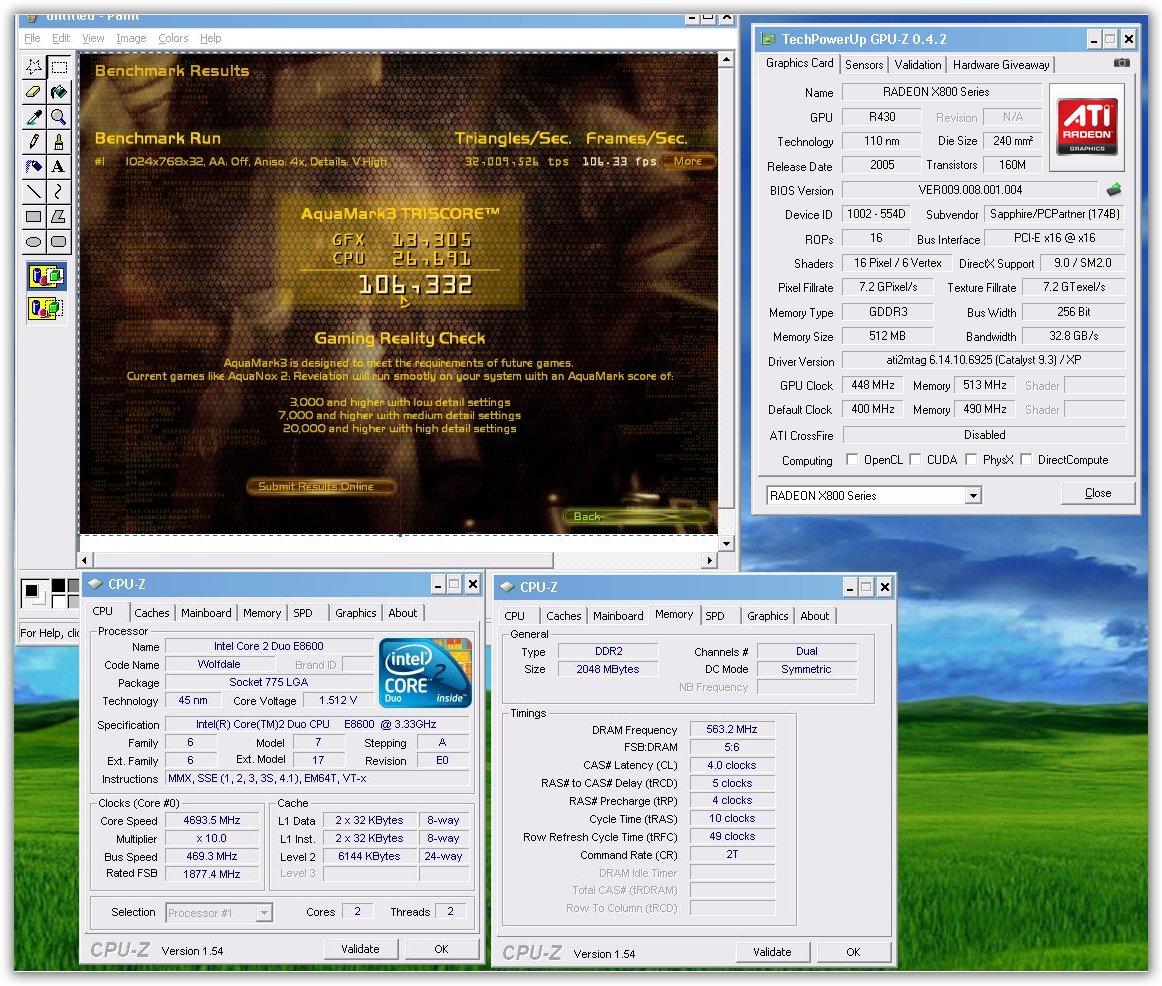Click the ATI Radeon logo in GPU-Z

pos(1086,127)
